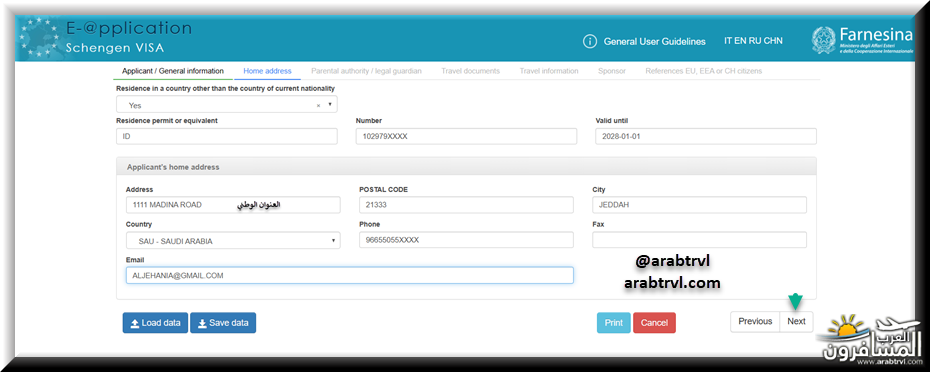Click the Valid until date field
This screenshot has width=930, height=372.
pyautogui.click(x=706, y=136)
